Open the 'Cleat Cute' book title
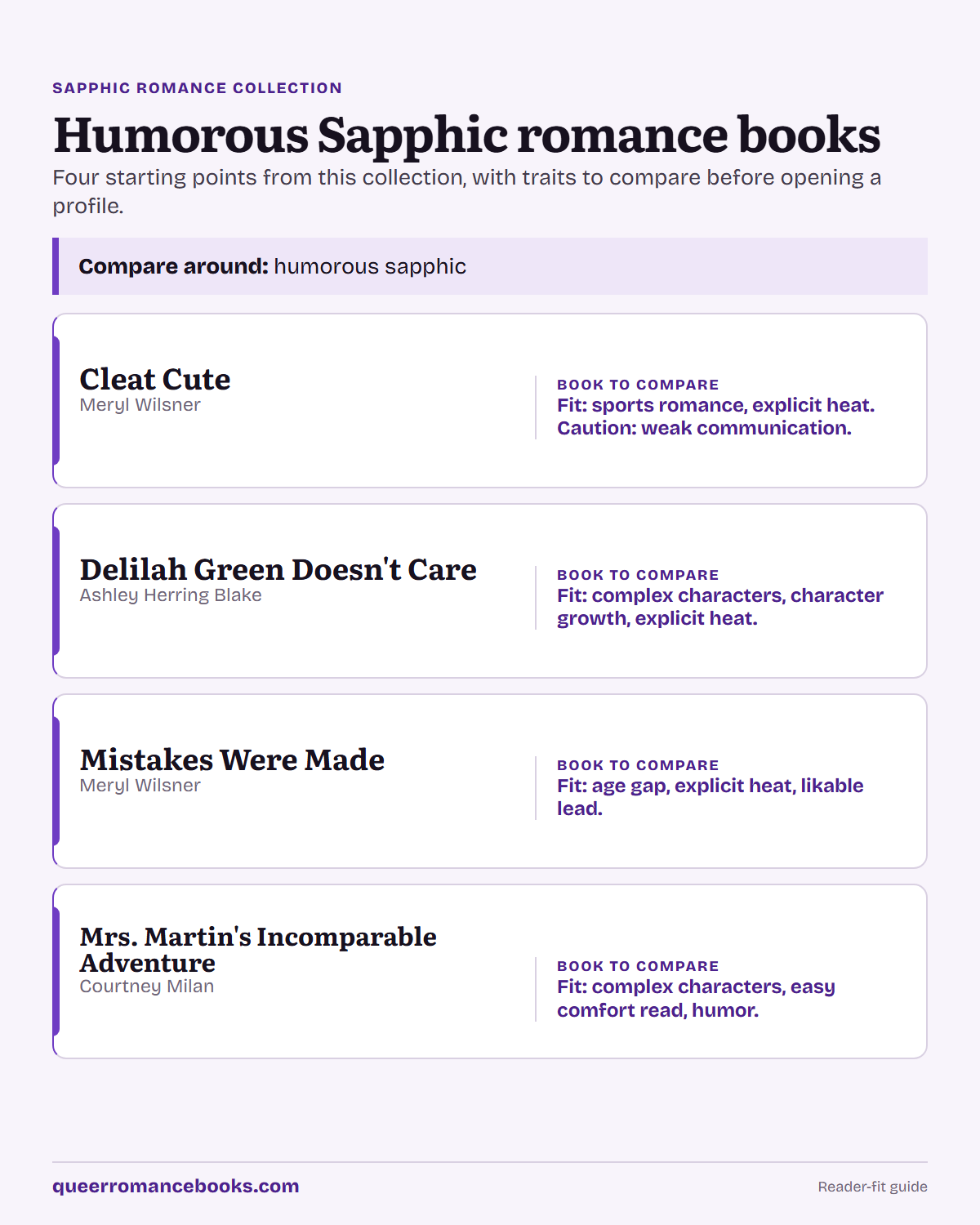Screen dimensions: 980x1225 point(155,379)
